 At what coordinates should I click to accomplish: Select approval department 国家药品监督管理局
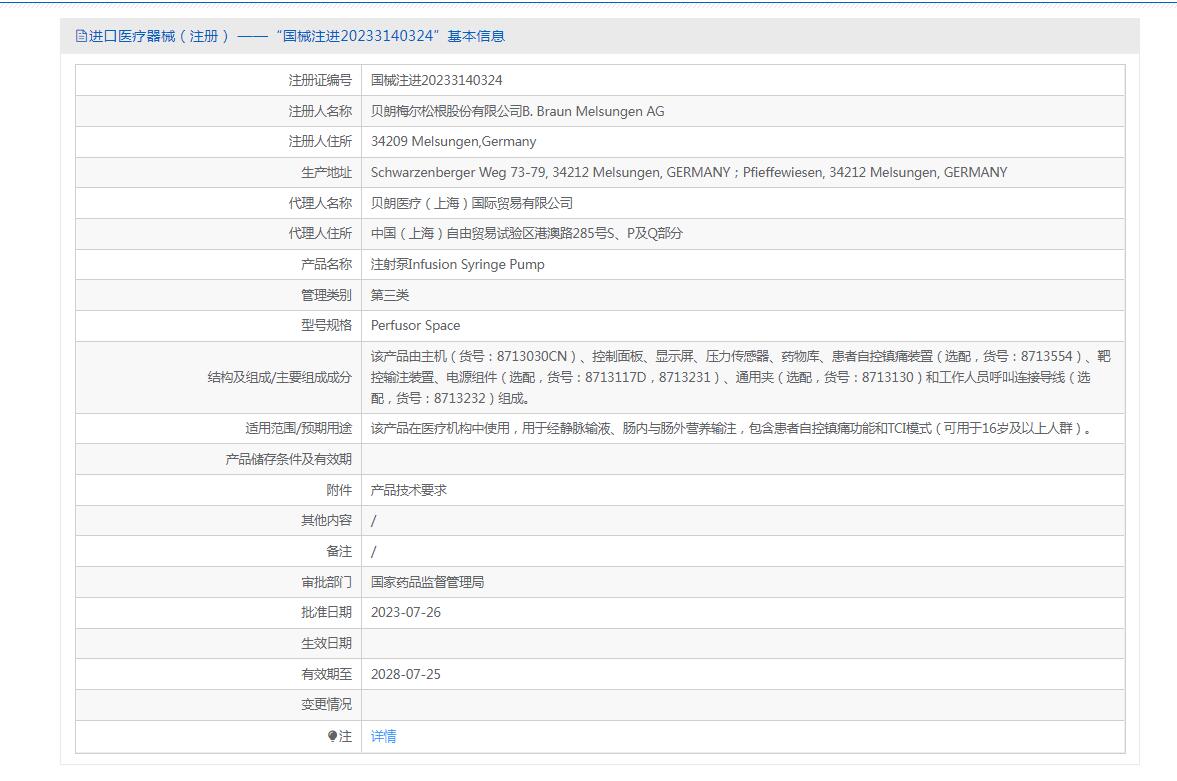coord(427,582)
